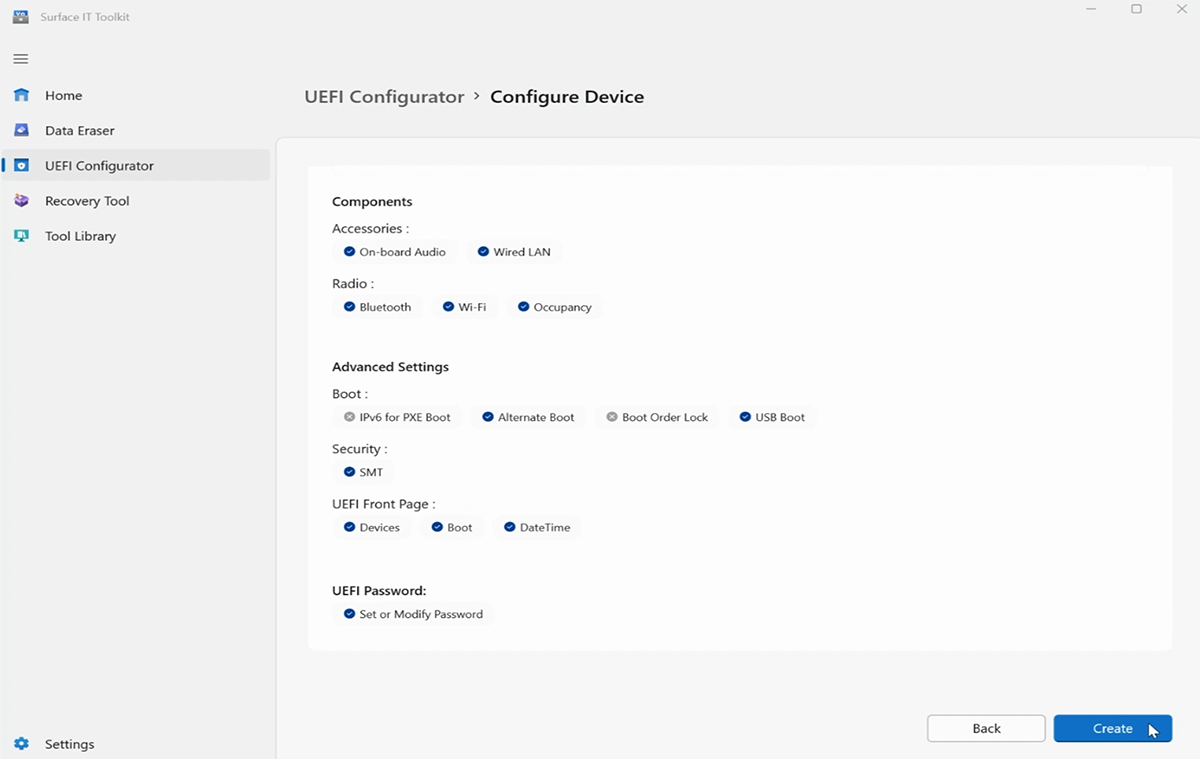Navigate back via the UEFI Configurator breadcrumb
This screenshot has width=1200, height=759.
click(384, 96)
